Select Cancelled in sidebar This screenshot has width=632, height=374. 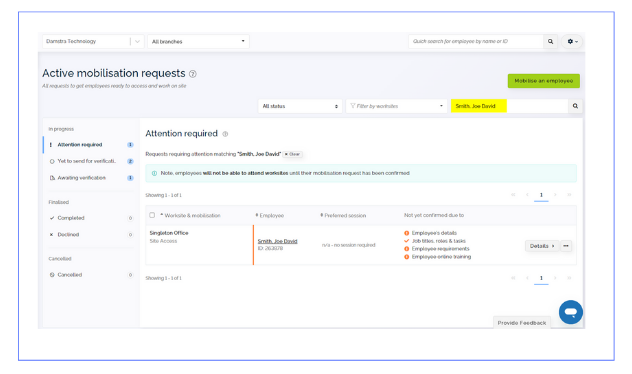(91, 275)
